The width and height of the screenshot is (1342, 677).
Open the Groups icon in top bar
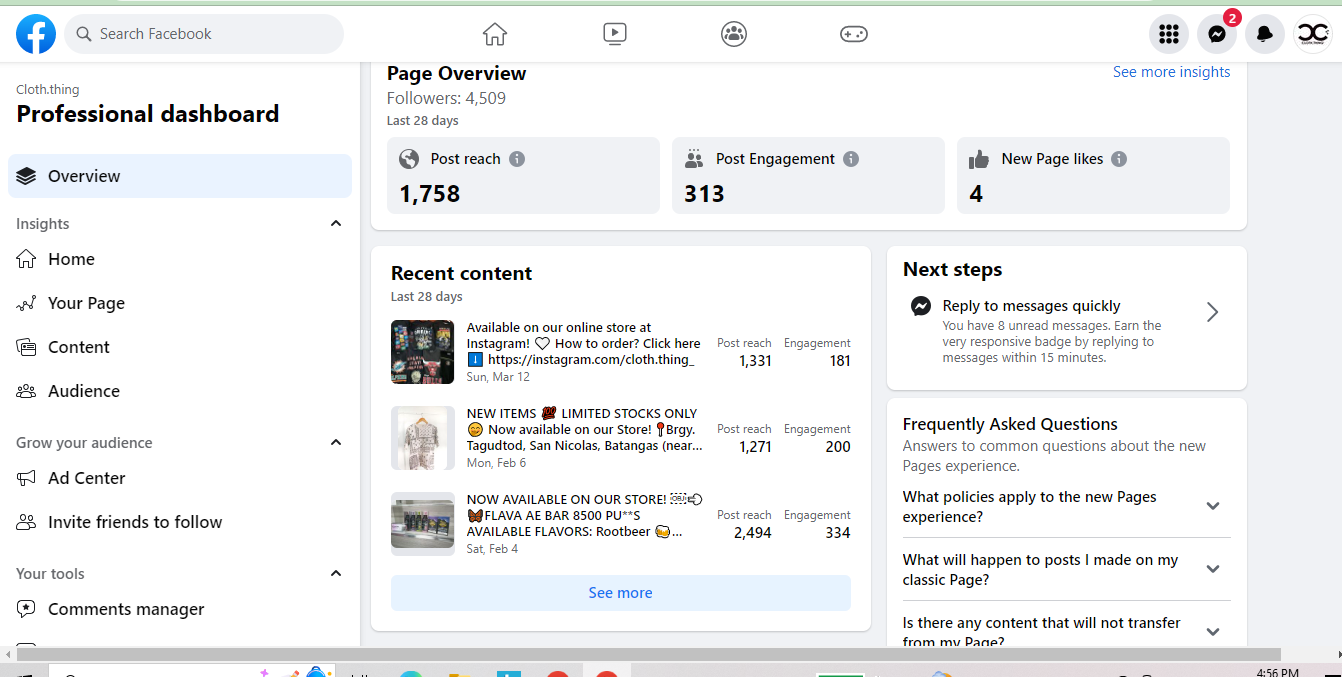(734, 34)
